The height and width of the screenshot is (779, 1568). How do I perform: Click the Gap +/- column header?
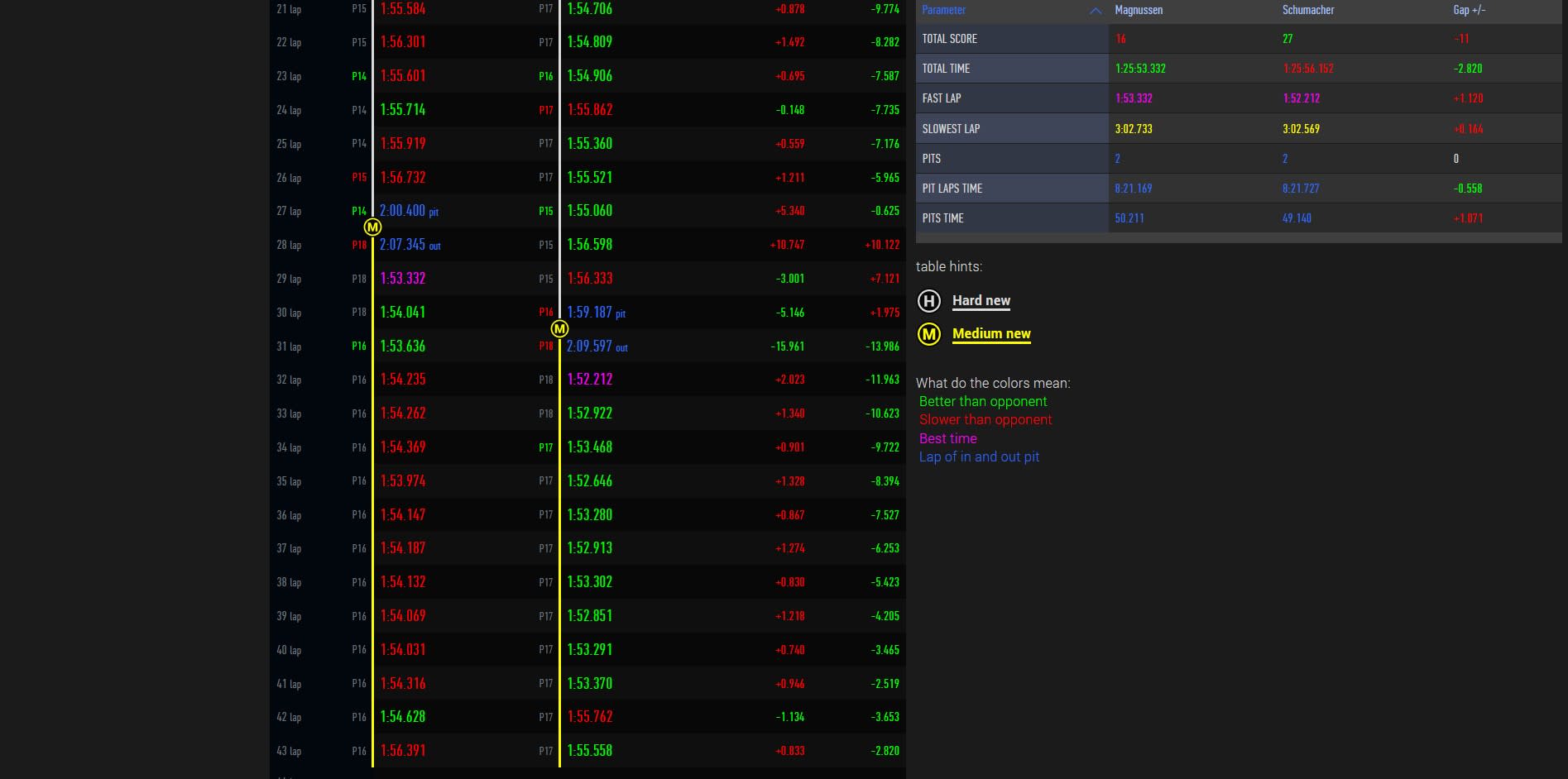[1469, 10]
